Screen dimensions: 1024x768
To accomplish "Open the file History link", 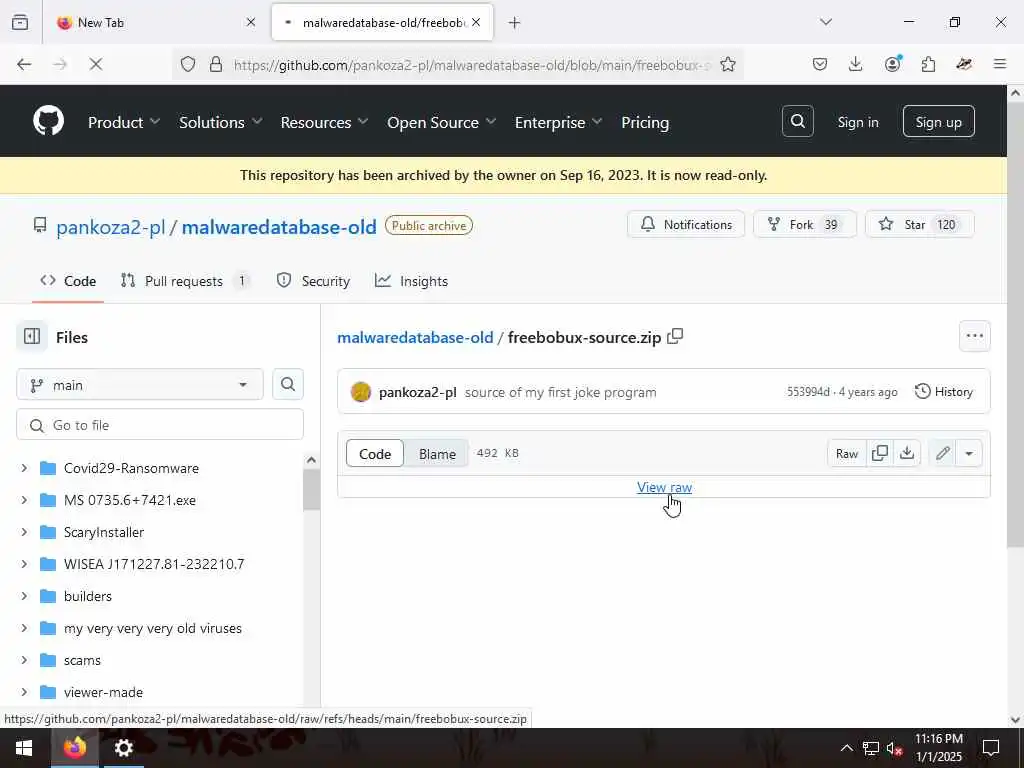I will coord(944,392).
